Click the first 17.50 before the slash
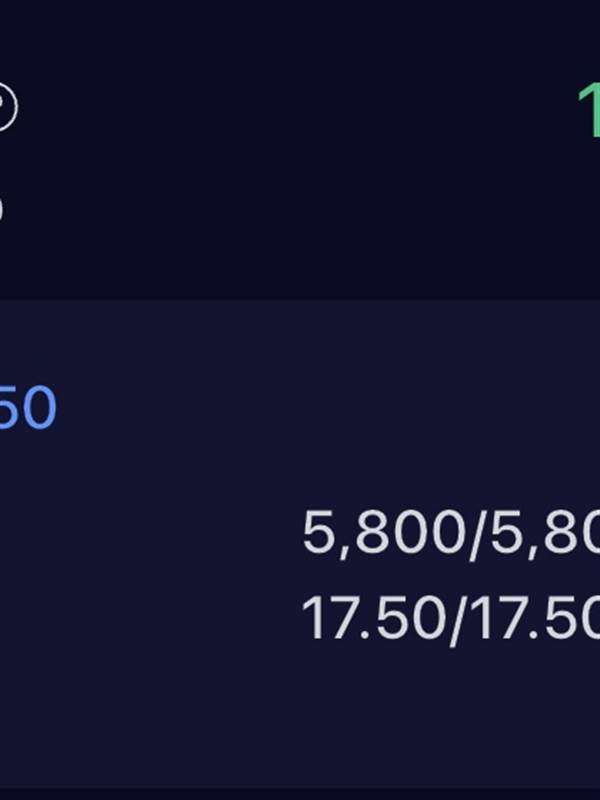The height and width of the screenshot is (800, 600). pyautogui.click(x=372, y=619)
